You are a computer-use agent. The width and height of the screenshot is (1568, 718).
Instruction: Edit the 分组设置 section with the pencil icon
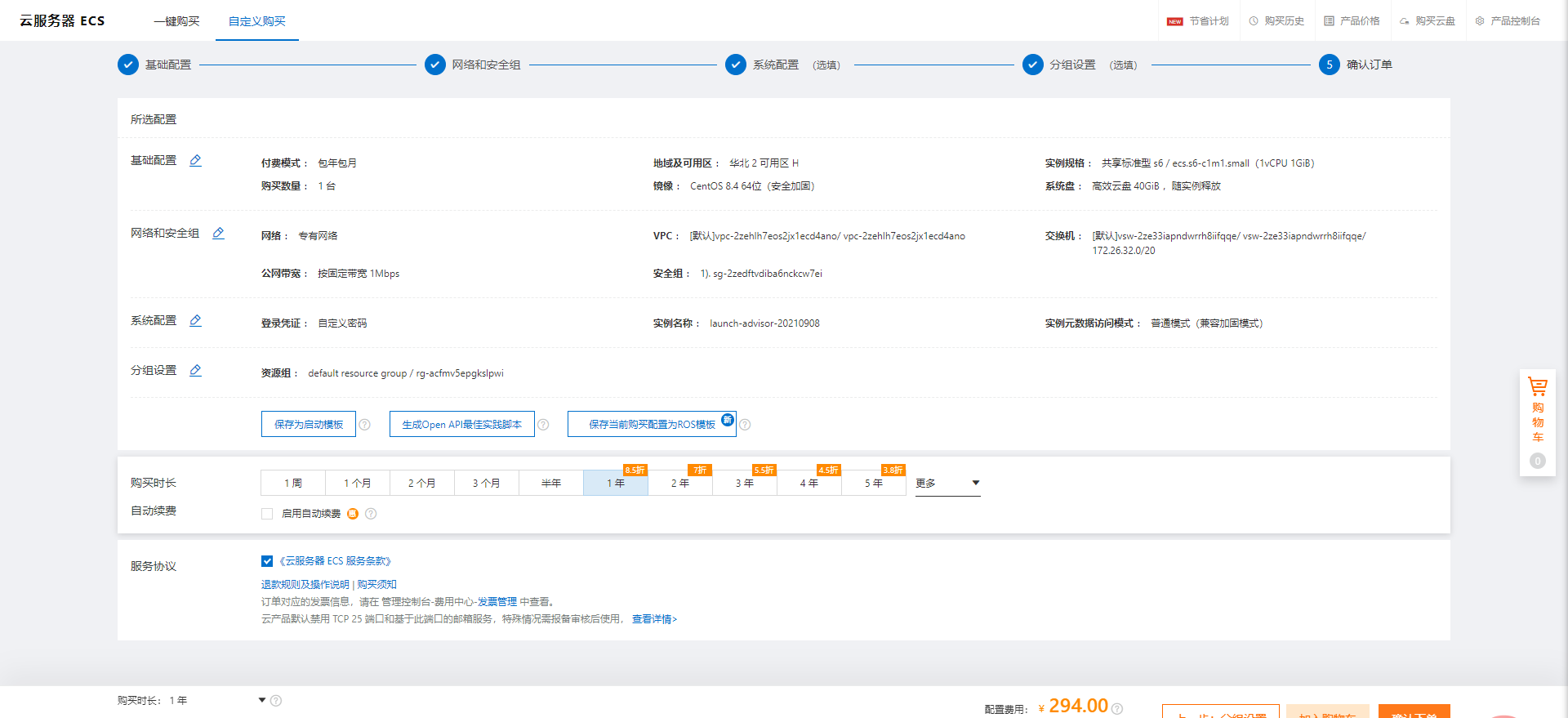195,371
